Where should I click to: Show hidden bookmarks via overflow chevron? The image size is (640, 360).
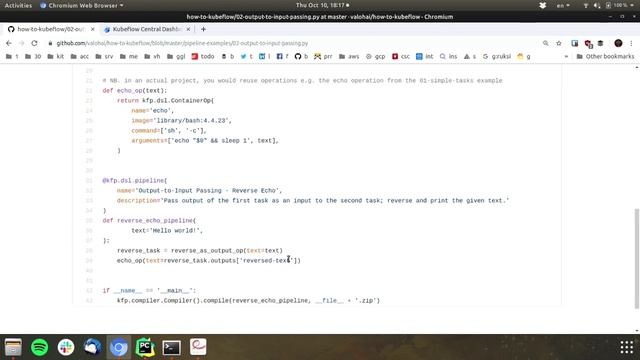tap(566, 57)
